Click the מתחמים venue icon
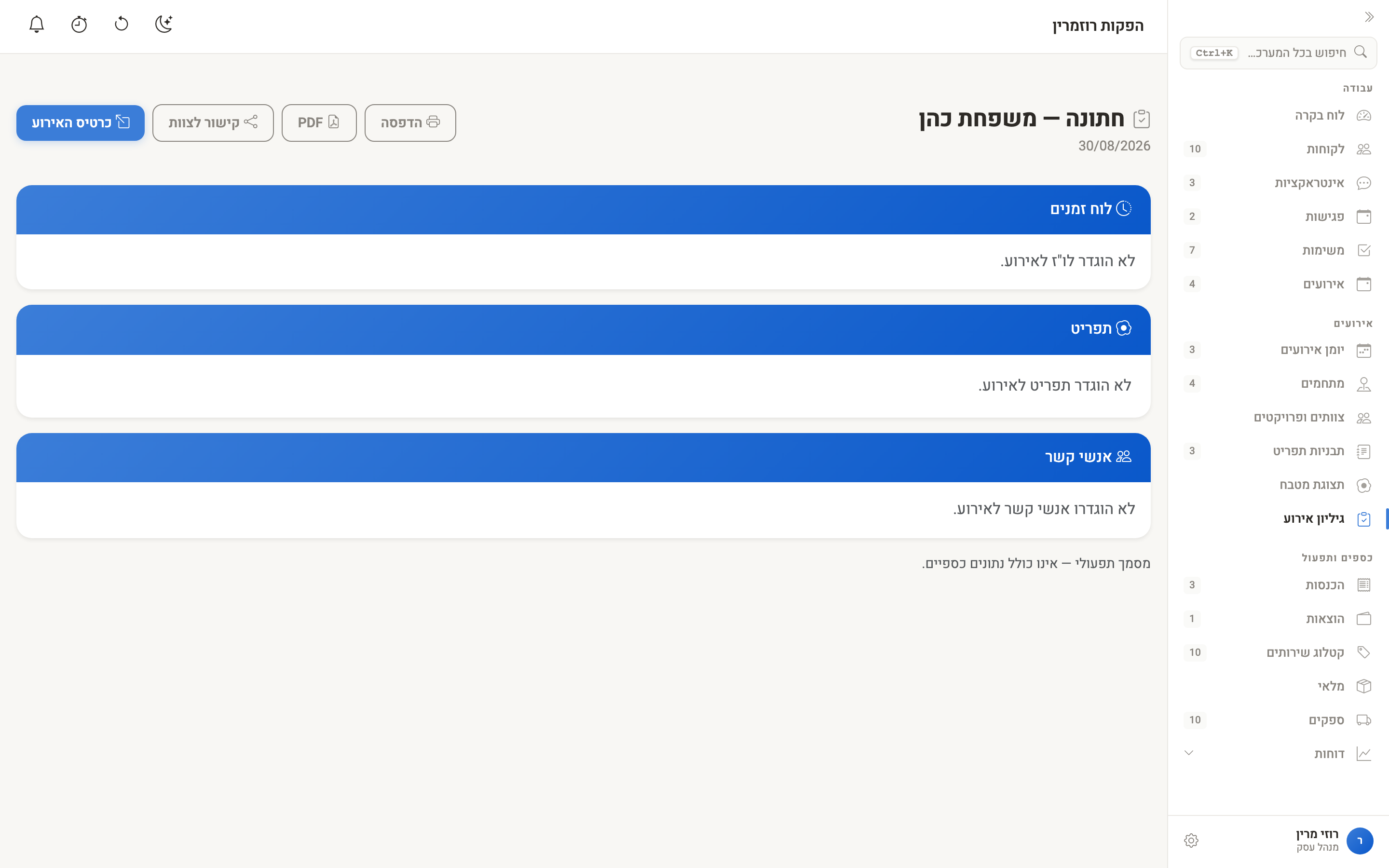 1364,383
